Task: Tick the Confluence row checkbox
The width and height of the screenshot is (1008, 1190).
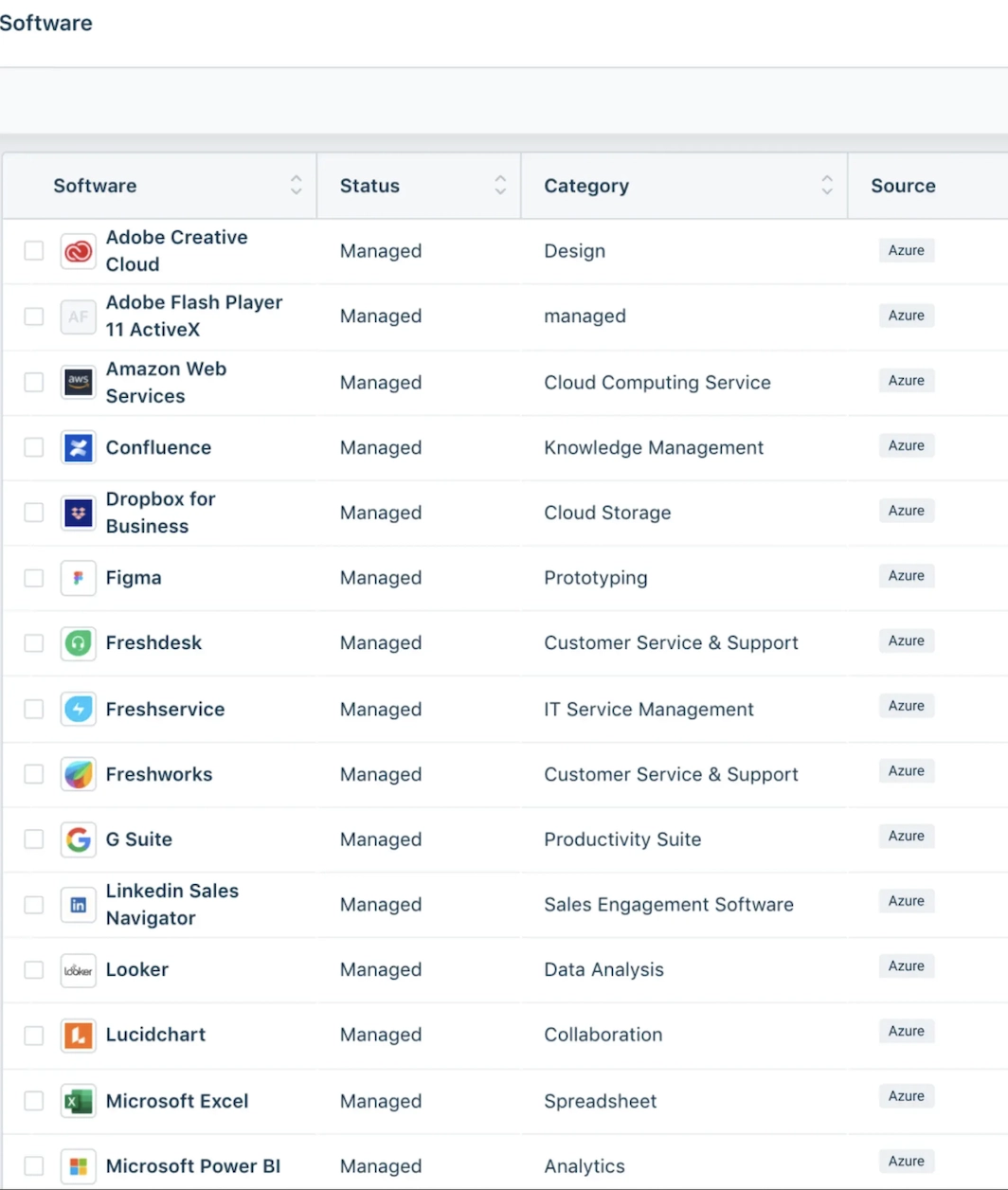Action: [34, 447]
